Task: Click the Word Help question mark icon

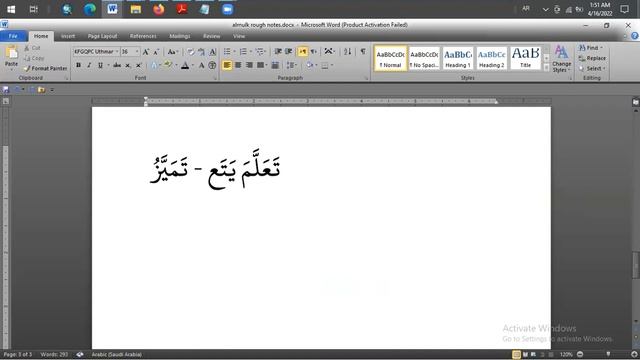Action: point(635,36)
